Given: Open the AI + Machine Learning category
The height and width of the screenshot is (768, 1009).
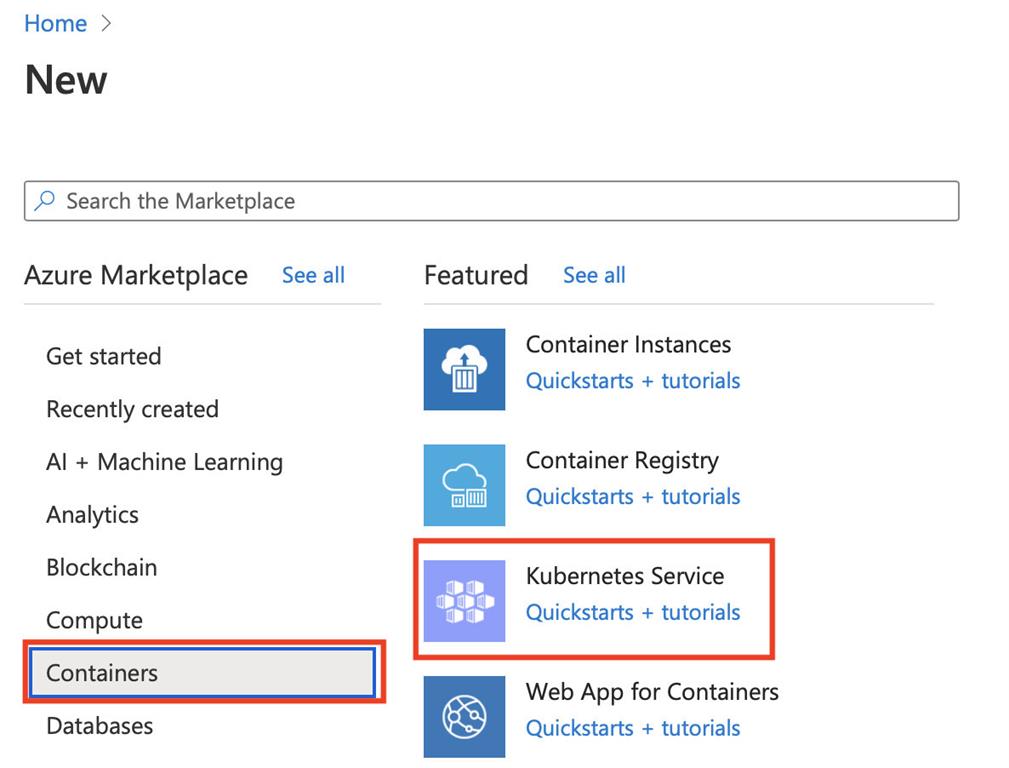Looking at the screenshot, I should (164, 462).
